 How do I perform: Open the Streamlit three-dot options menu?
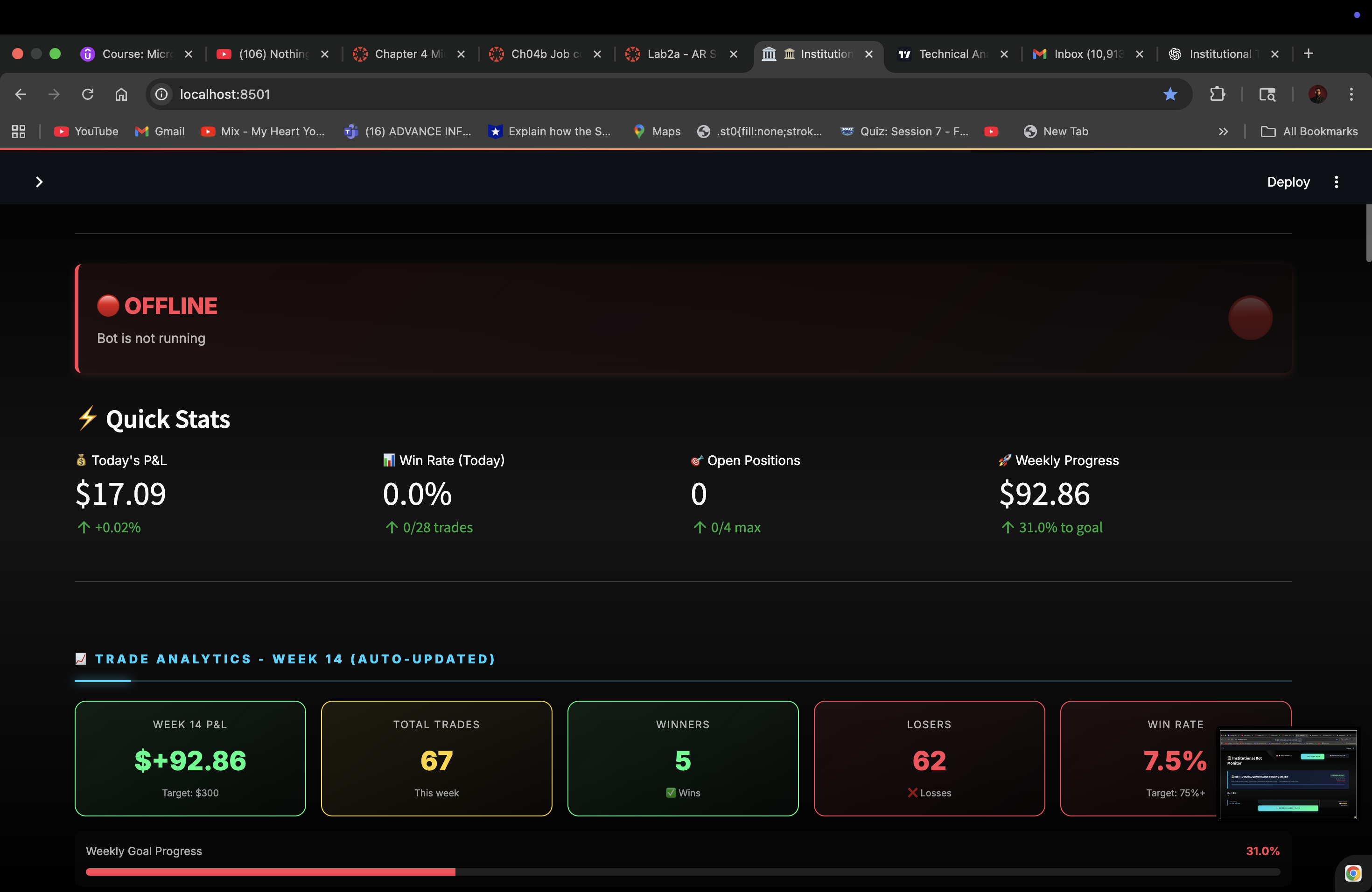pos(1337,181)
